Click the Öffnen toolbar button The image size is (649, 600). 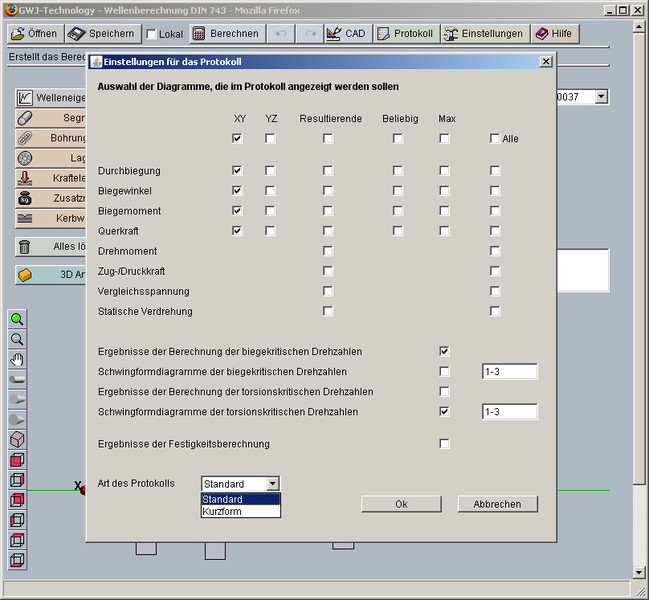(34, 33)
